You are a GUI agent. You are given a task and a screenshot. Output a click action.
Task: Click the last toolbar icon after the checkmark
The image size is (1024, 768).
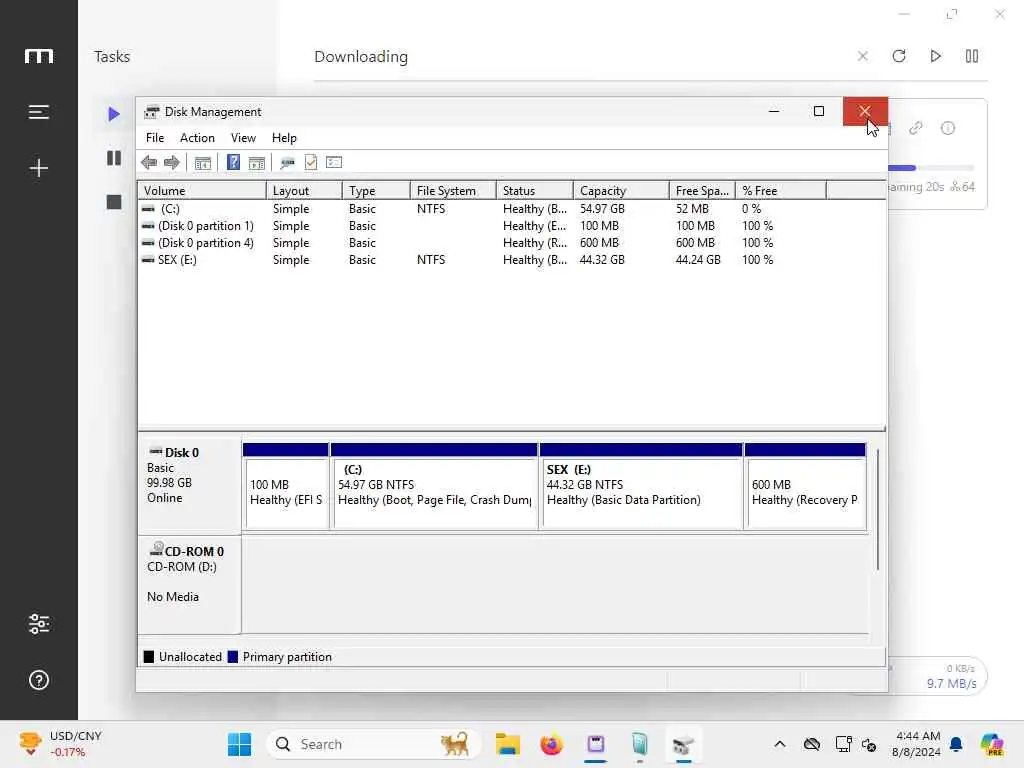click(334, 162)
